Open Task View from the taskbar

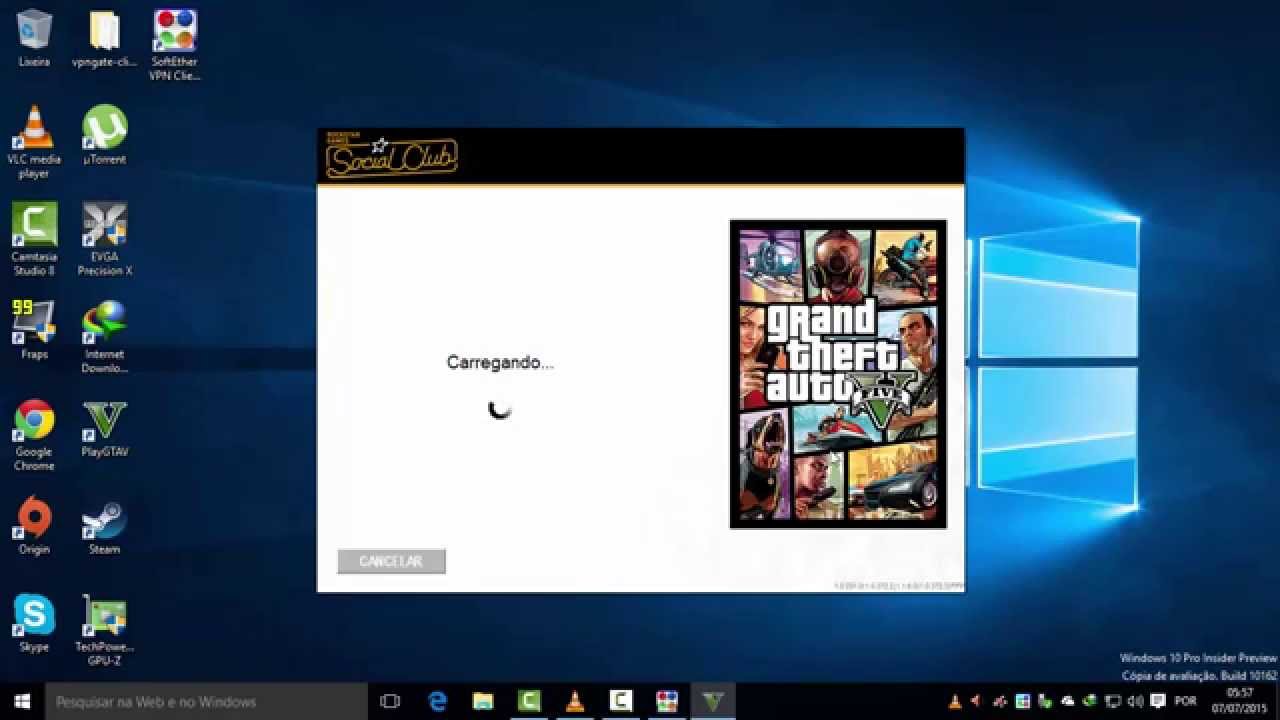pyautogui.click(x=390, y=701)
